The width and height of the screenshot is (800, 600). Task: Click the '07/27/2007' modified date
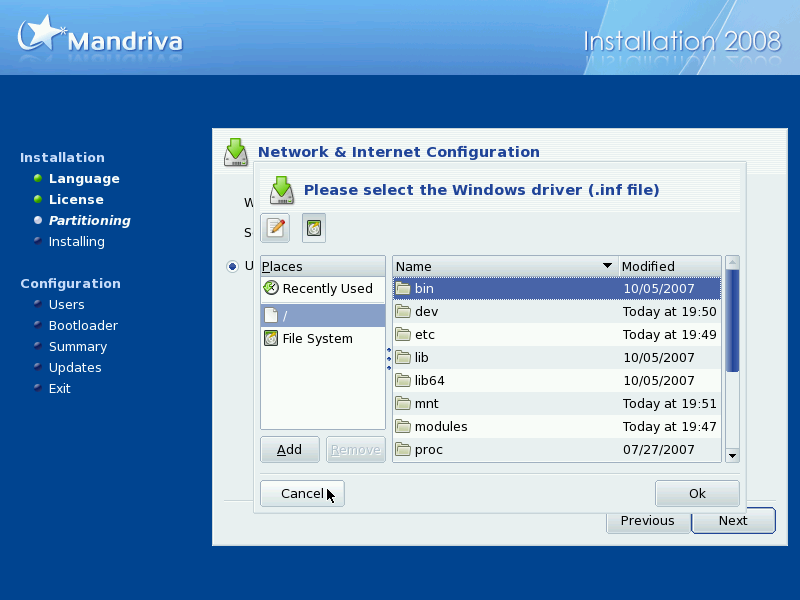pos(659,449)
